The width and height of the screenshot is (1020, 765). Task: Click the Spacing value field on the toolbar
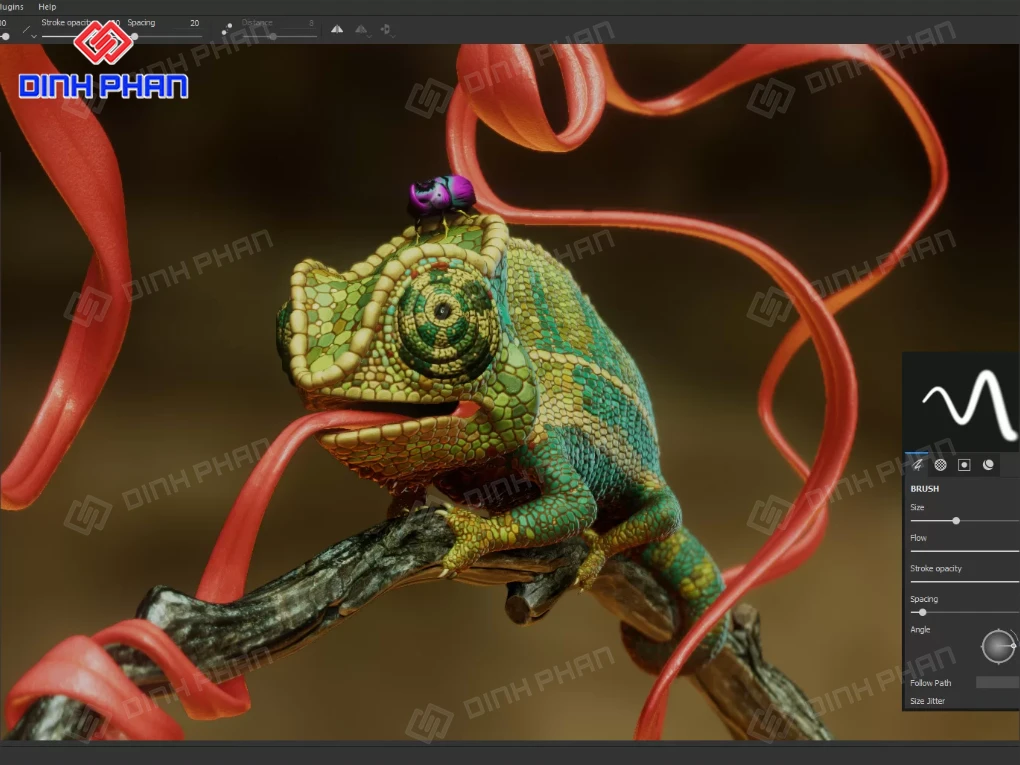point(193,23)
